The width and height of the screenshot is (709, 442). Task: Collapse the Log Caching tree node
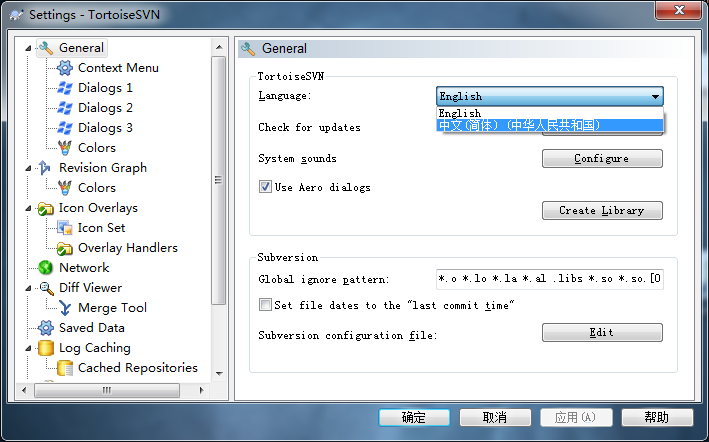(x=28, y=348)
